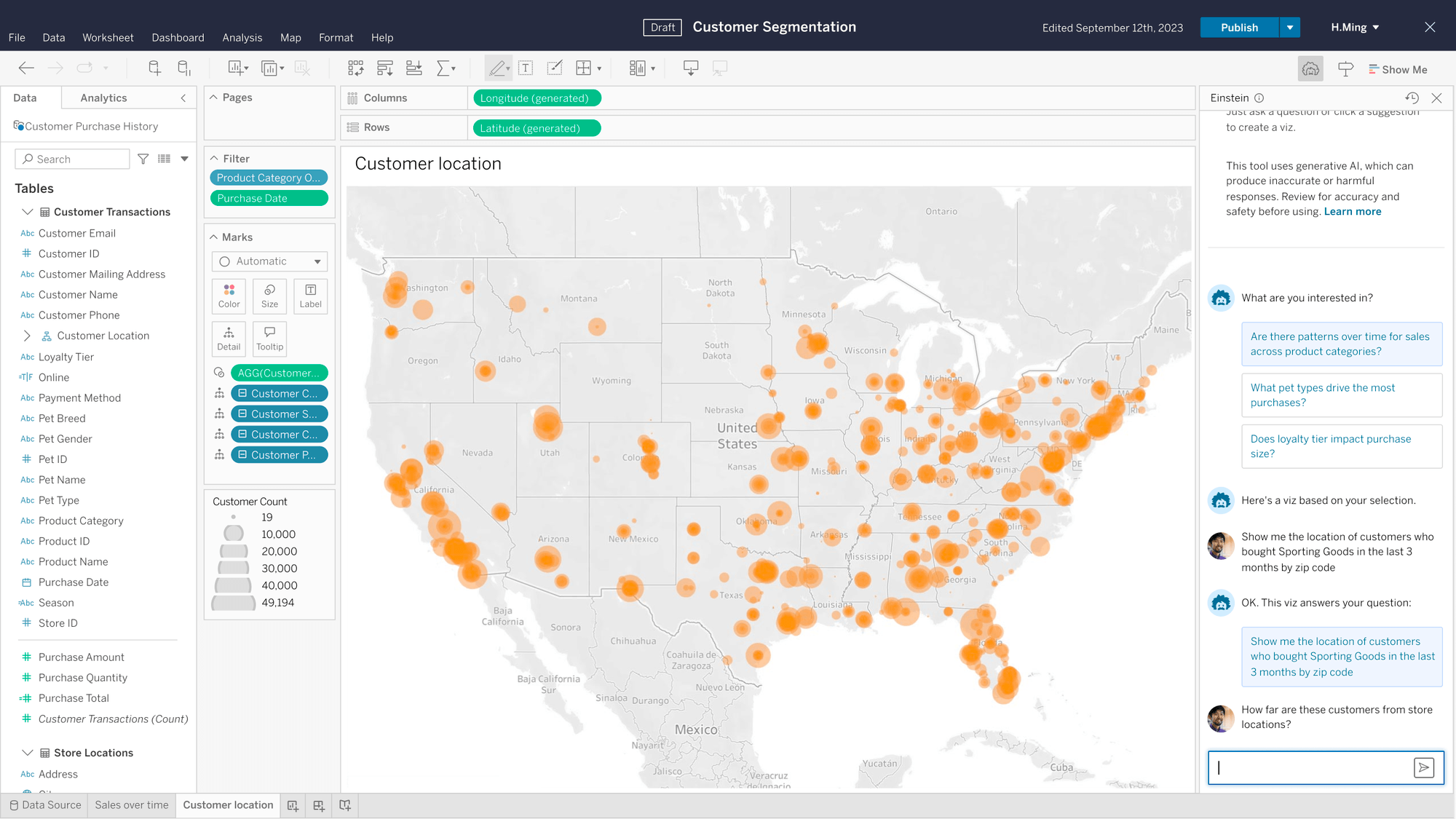Switch to the Sales over time tab

pos(131,805)
